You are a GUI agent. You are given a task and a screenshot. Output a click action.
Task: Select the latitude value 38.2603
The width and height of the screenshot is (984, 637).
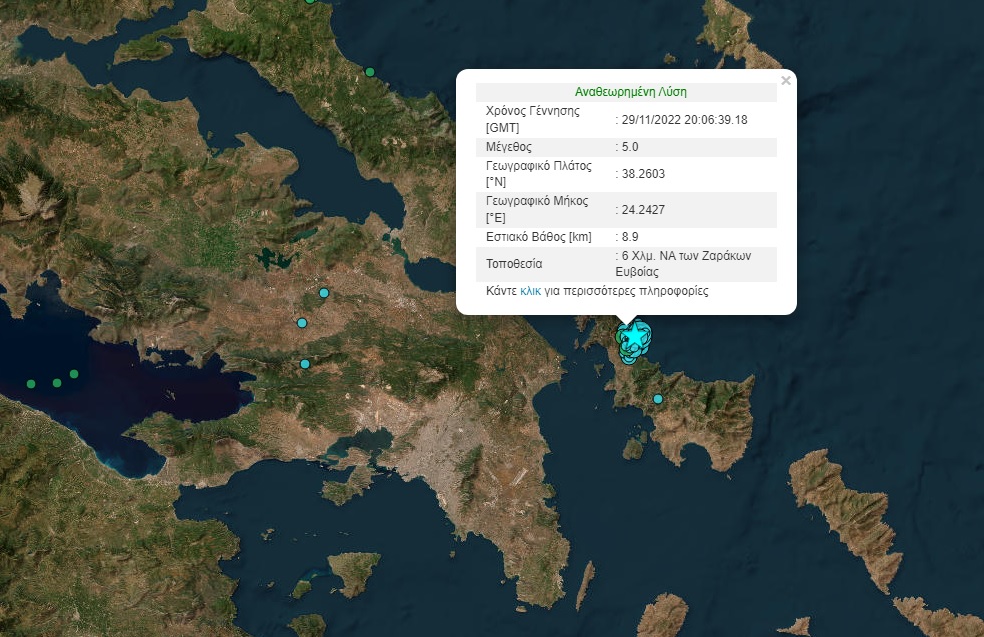coord(643,174)
